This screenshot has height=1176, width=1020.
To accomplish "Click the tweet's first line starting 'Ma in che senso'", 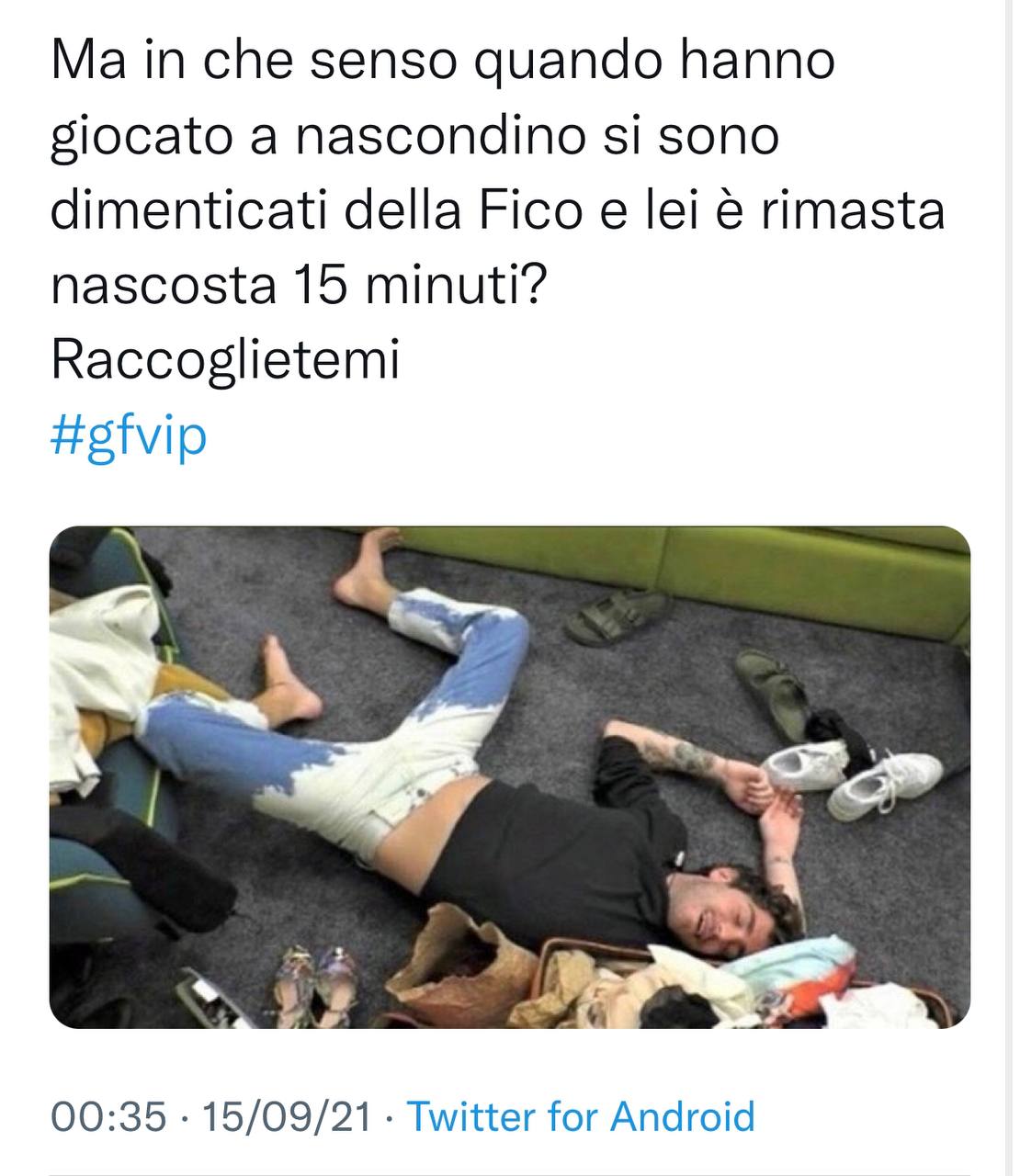I will (443, 62).
